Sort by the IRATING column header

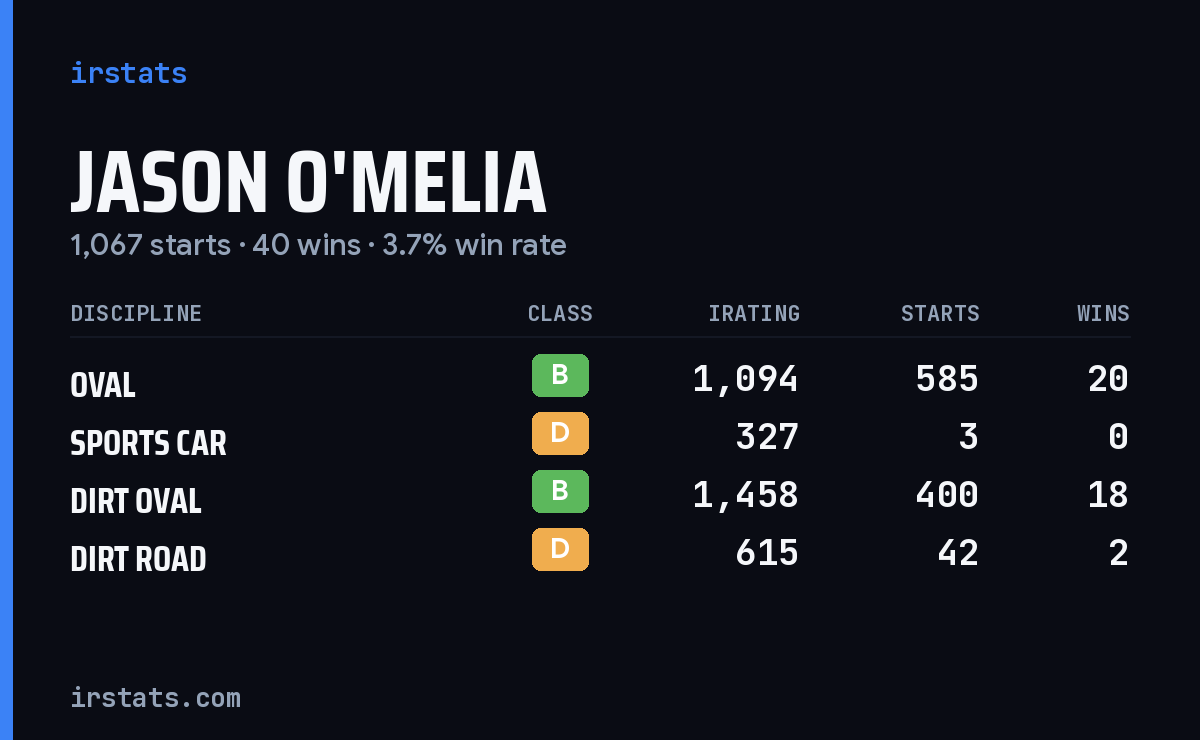click(x=754, y=314)
